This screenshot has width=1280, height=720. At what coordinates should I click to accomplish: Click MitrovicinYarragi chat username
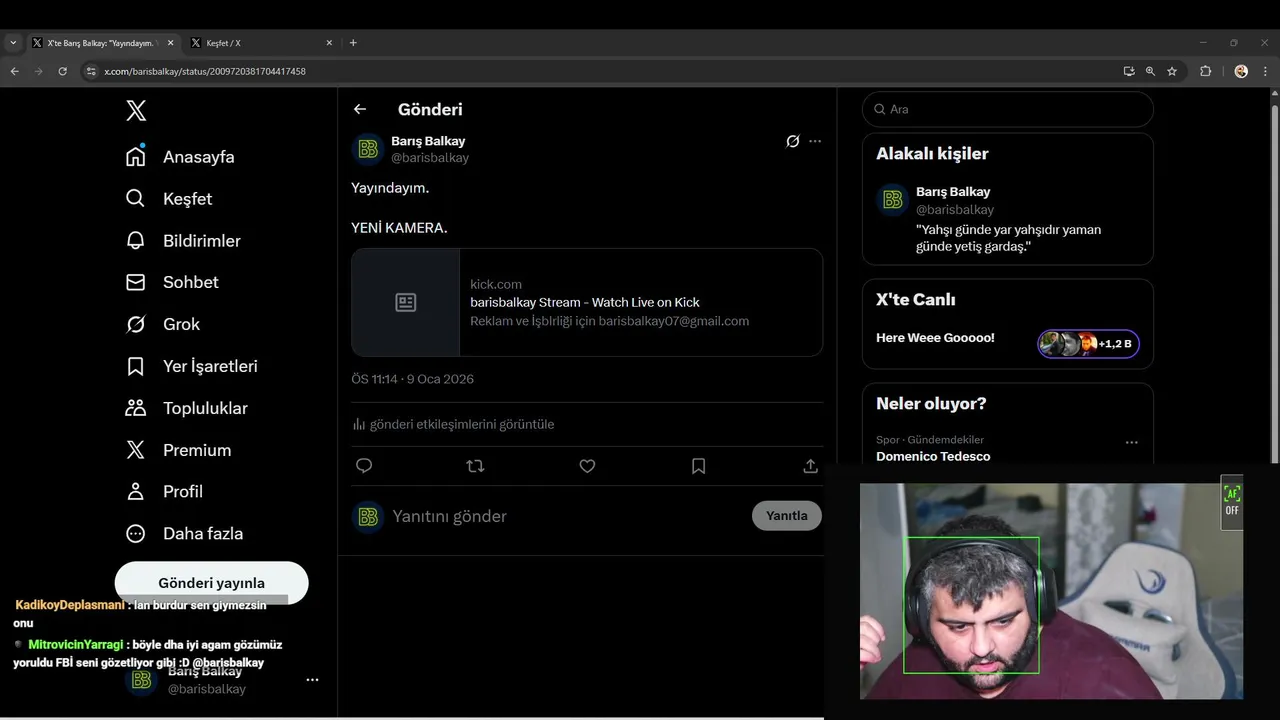point(76,645)
